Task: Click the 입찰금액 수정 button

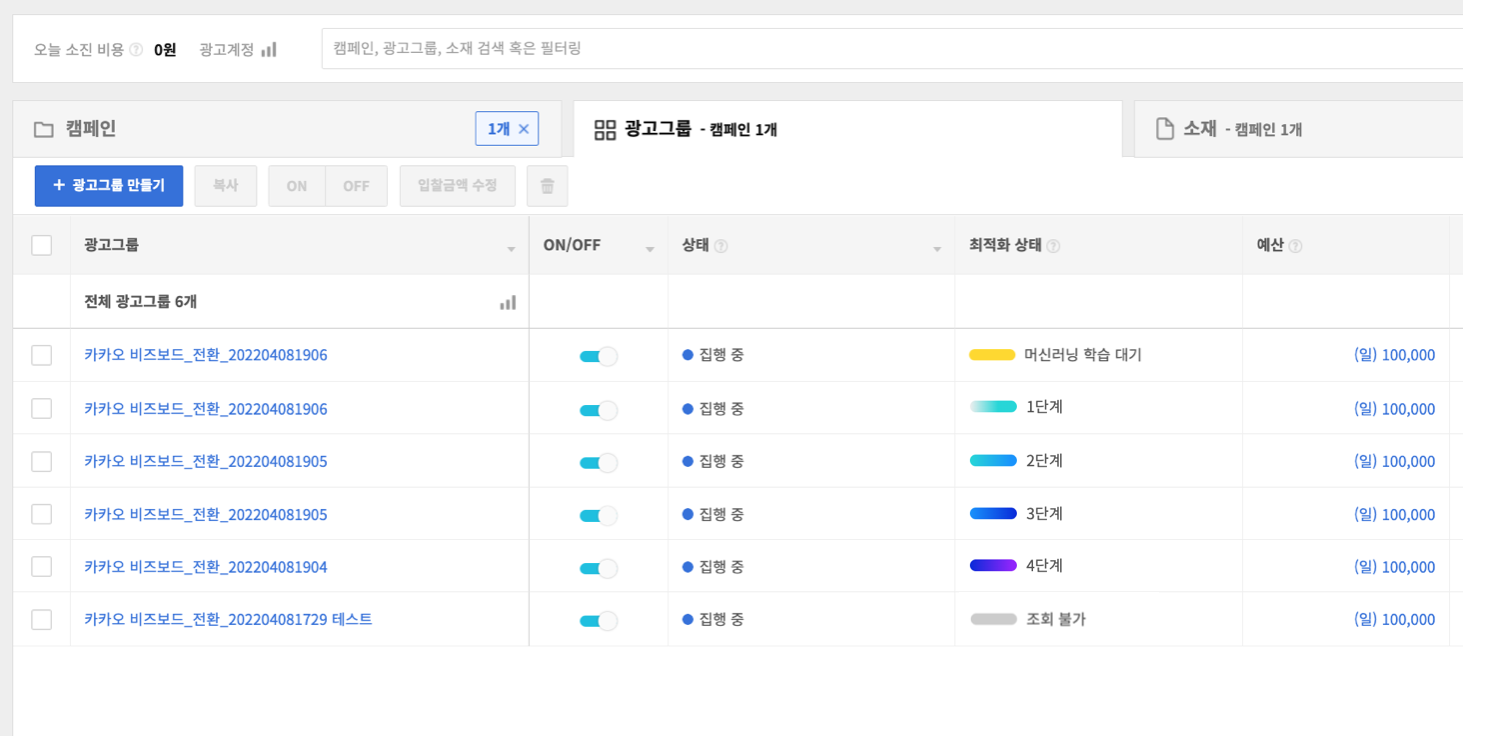Action: click(x=458, y=186)
